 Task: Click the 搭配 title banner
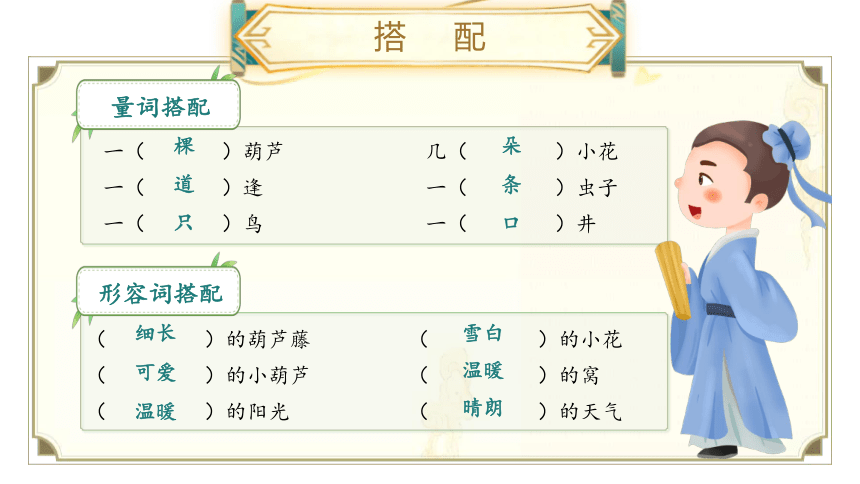(428, 37)
